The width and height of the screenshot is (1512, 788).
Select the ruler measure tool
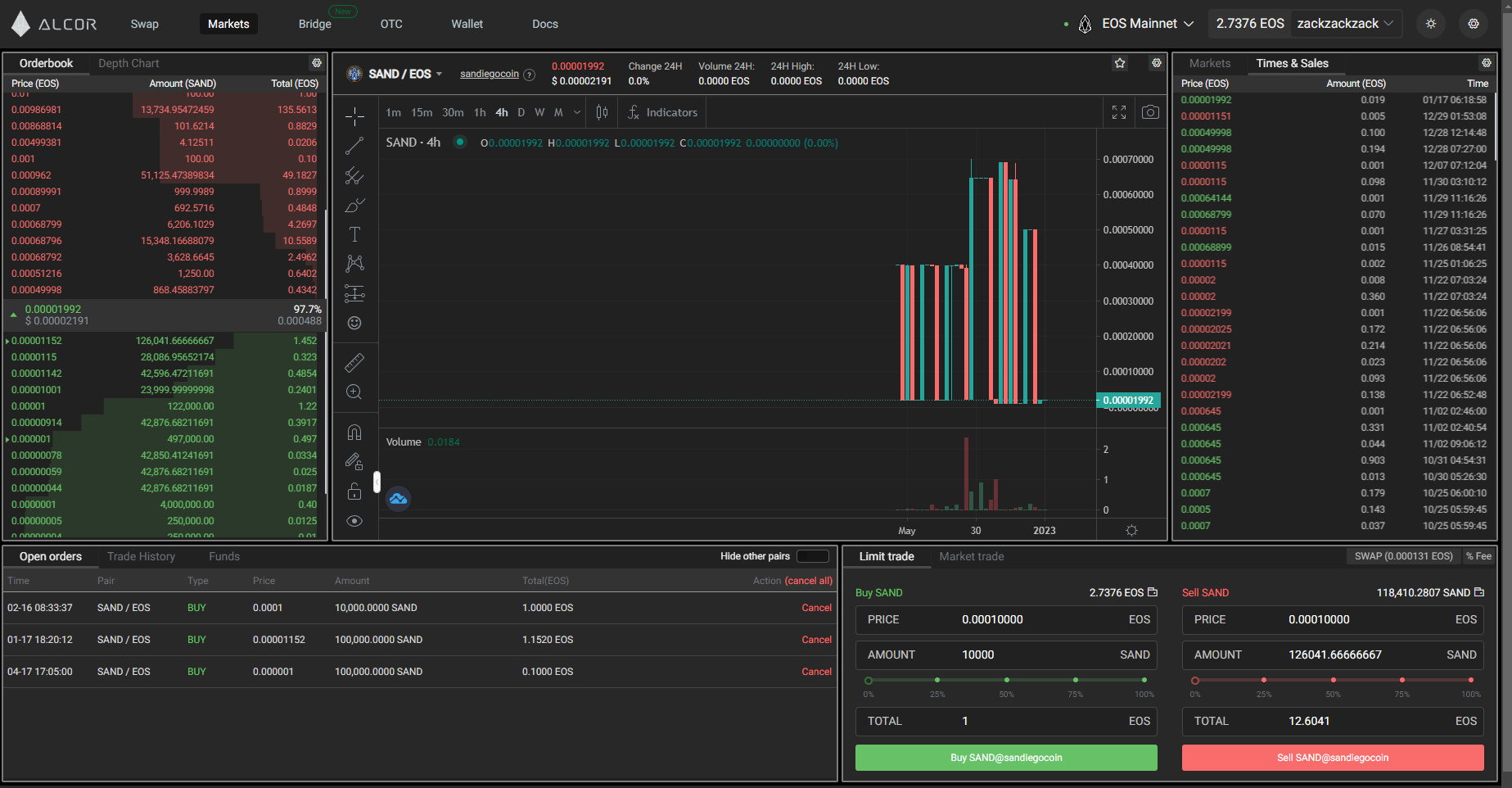pyautogui.click(x=354, y=362)
